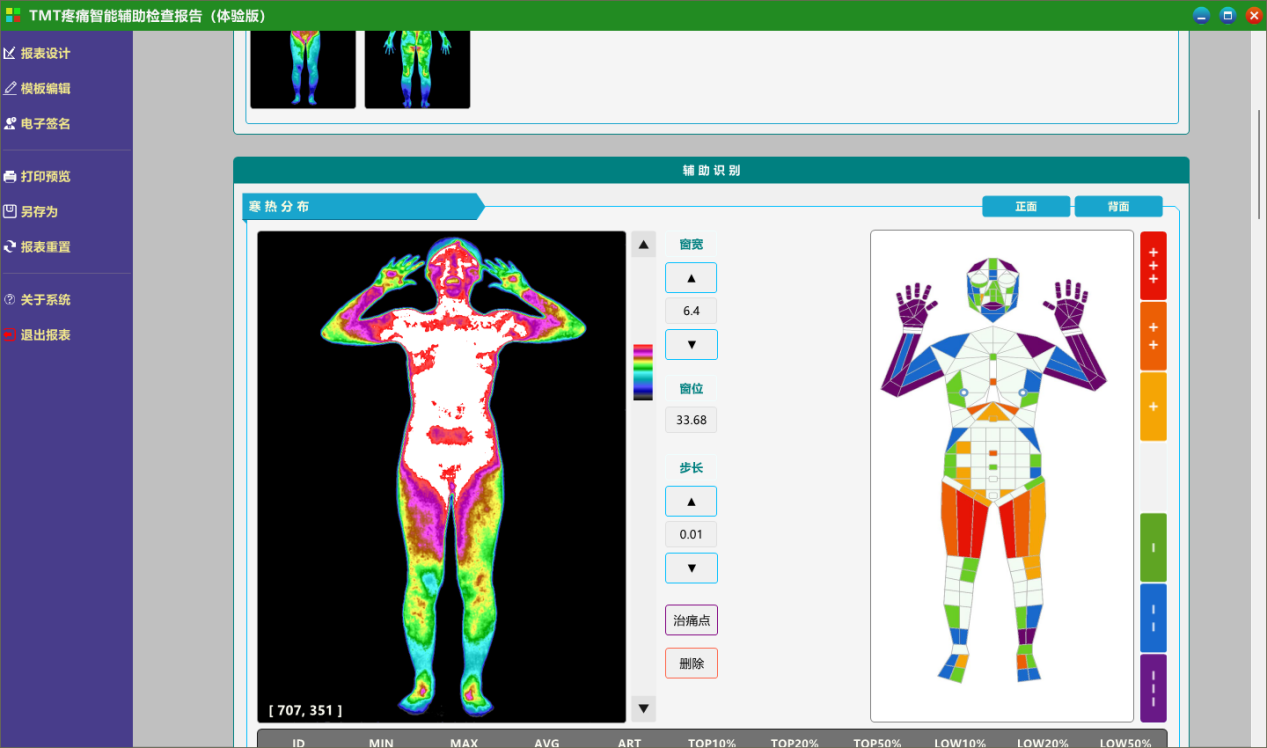This screenshot has height=748, width=1267.
Task: Decrease 窗宽 with down arrow
Action: point(691,344)
